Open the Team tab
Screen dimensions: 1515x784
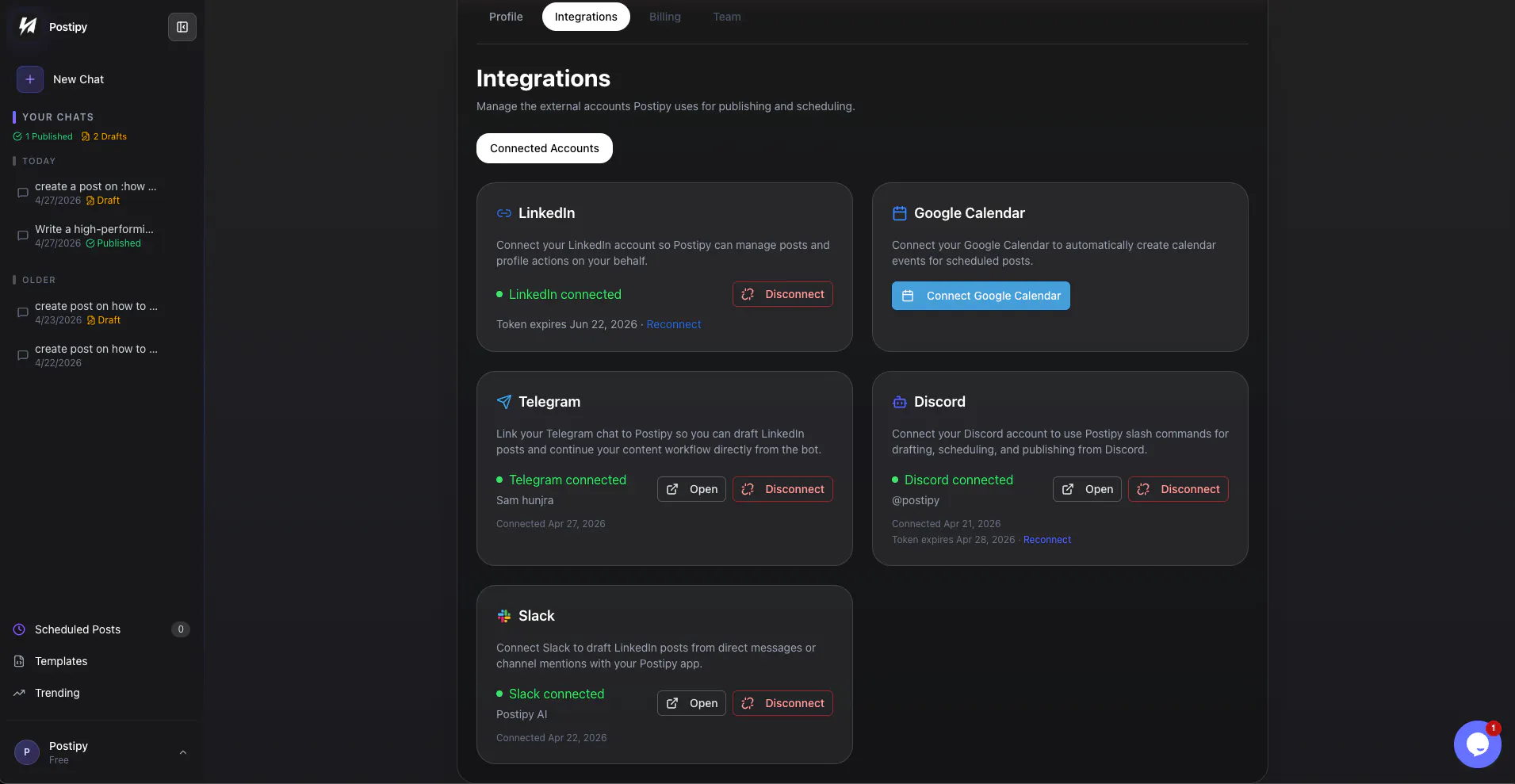tap(727, 17)
